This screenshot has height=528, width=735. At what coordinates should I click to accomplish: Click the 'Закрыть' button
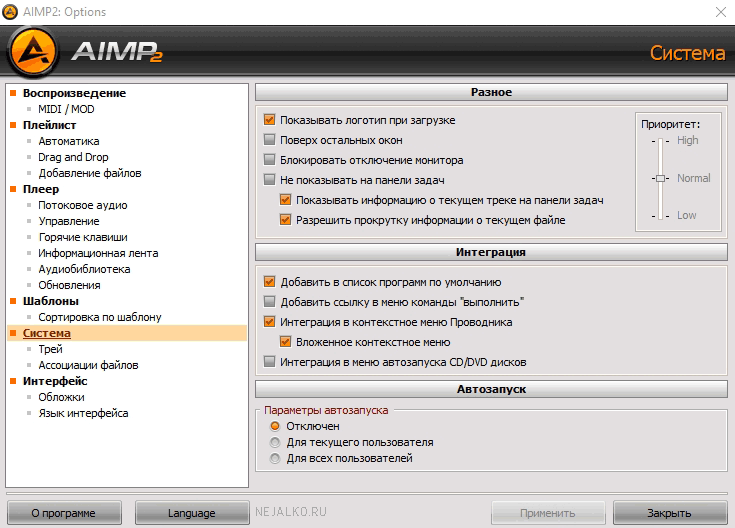(x=670, y=513)
